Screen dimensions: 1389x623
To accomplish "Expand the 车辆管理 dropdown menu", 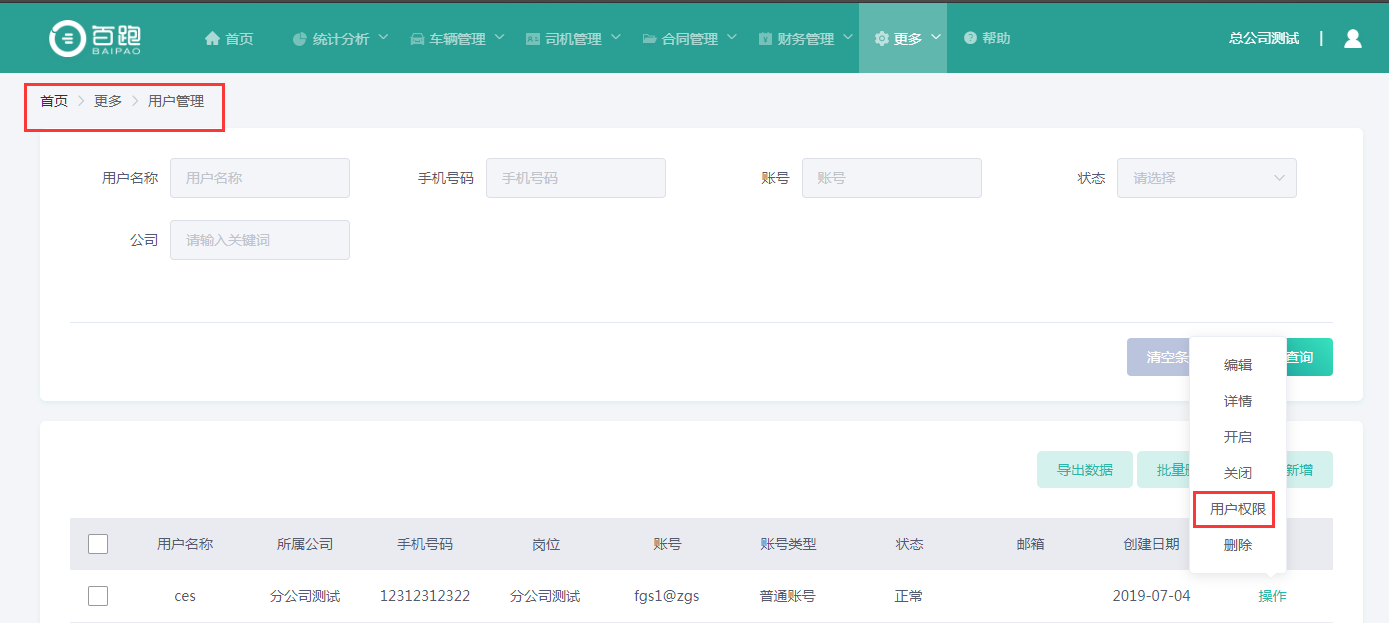I will point(457,39).
